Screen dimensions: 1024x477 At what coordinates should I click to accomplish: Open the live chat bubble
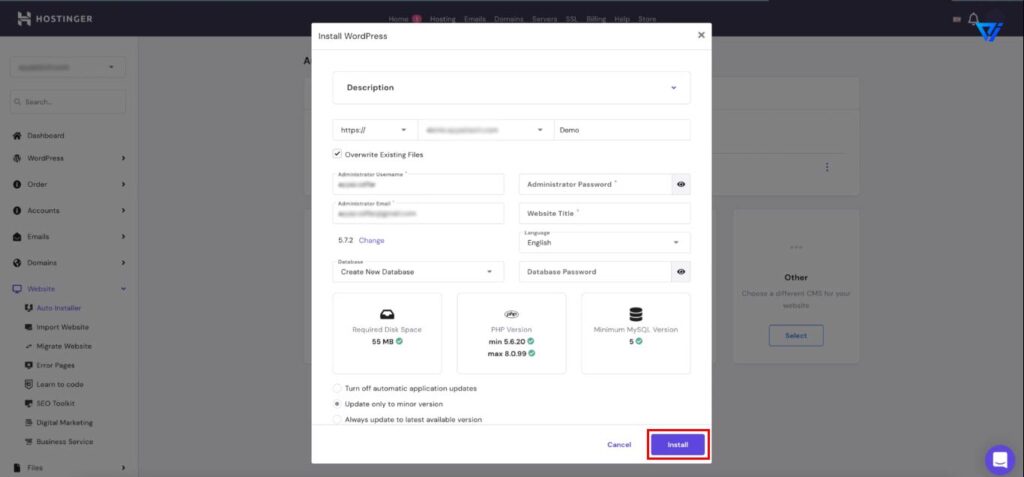click(x=1000, y=460)
